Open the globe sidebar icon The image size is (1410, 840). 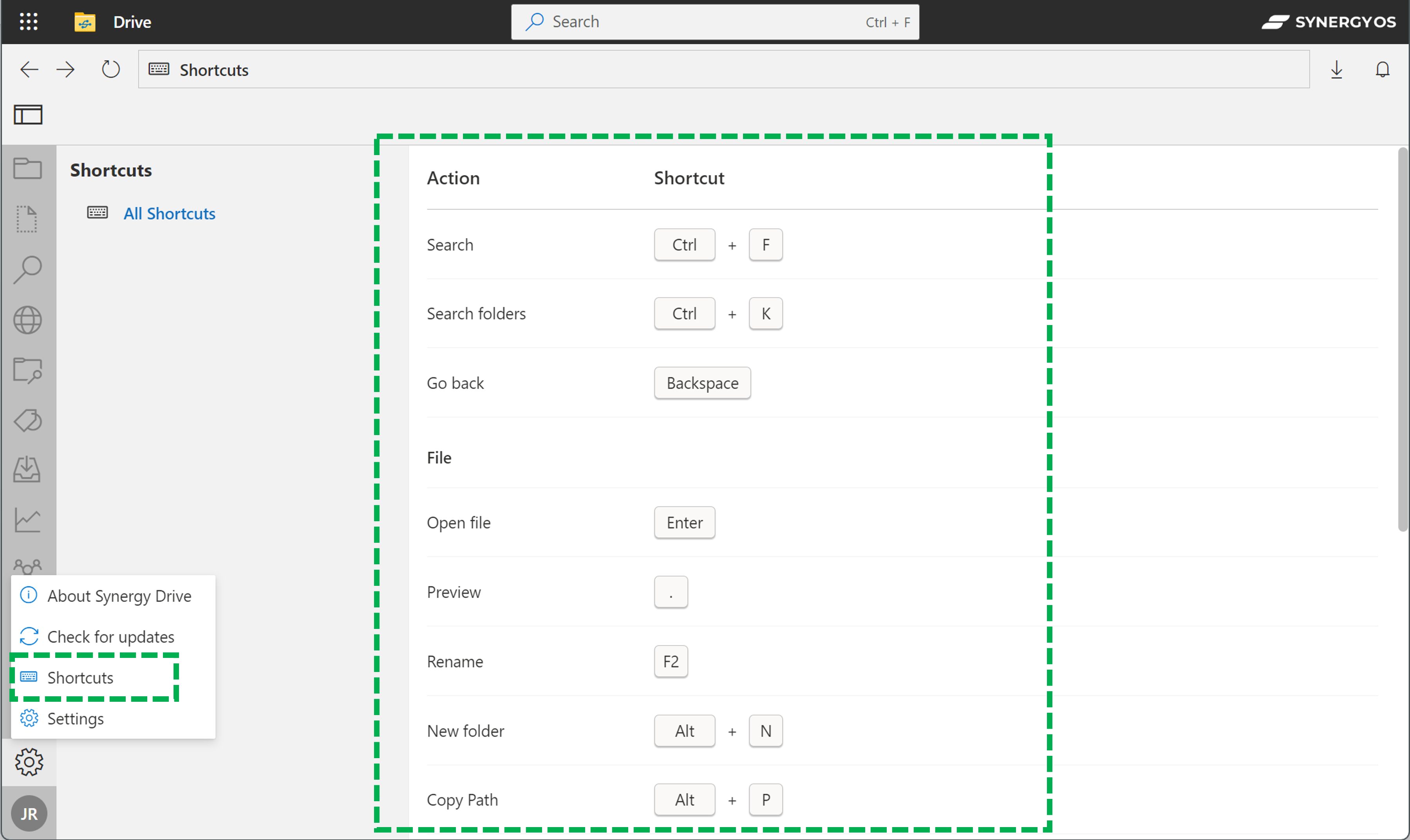(27, 320)
